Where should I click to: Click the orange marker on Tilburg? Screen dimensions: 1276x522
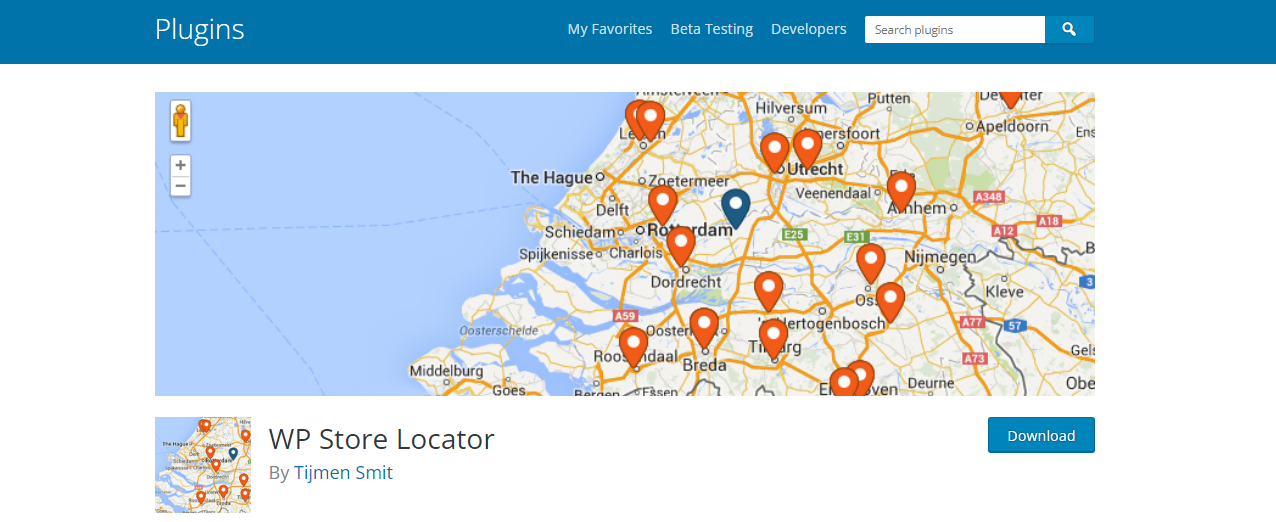773,340
